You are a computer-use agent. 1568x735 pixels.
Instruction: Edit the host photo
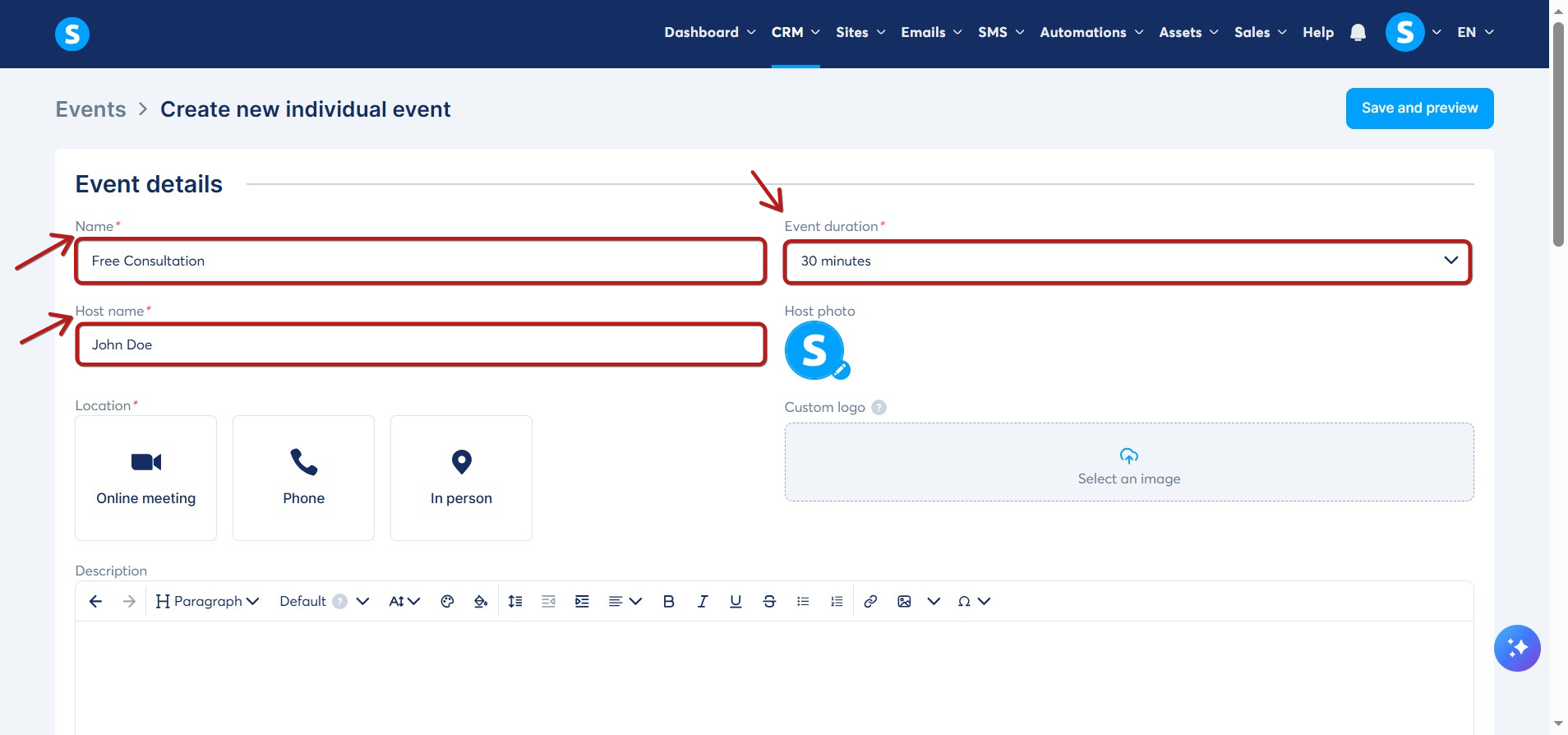click(x=840, y=371)
